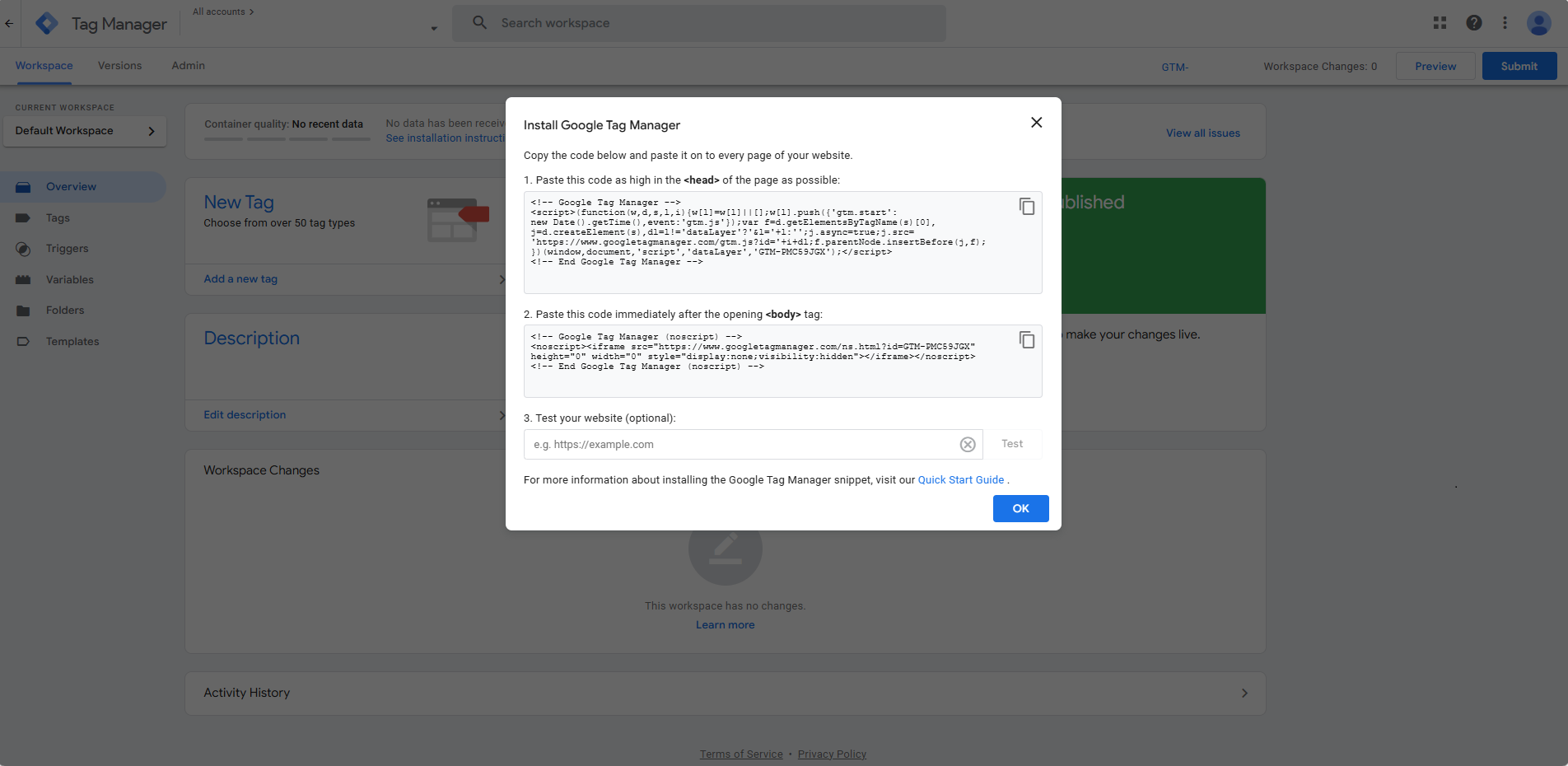Open the account selector dropdown arrow
The height and width of the screenshot is (766, 1568).
[x=434, y=29]
